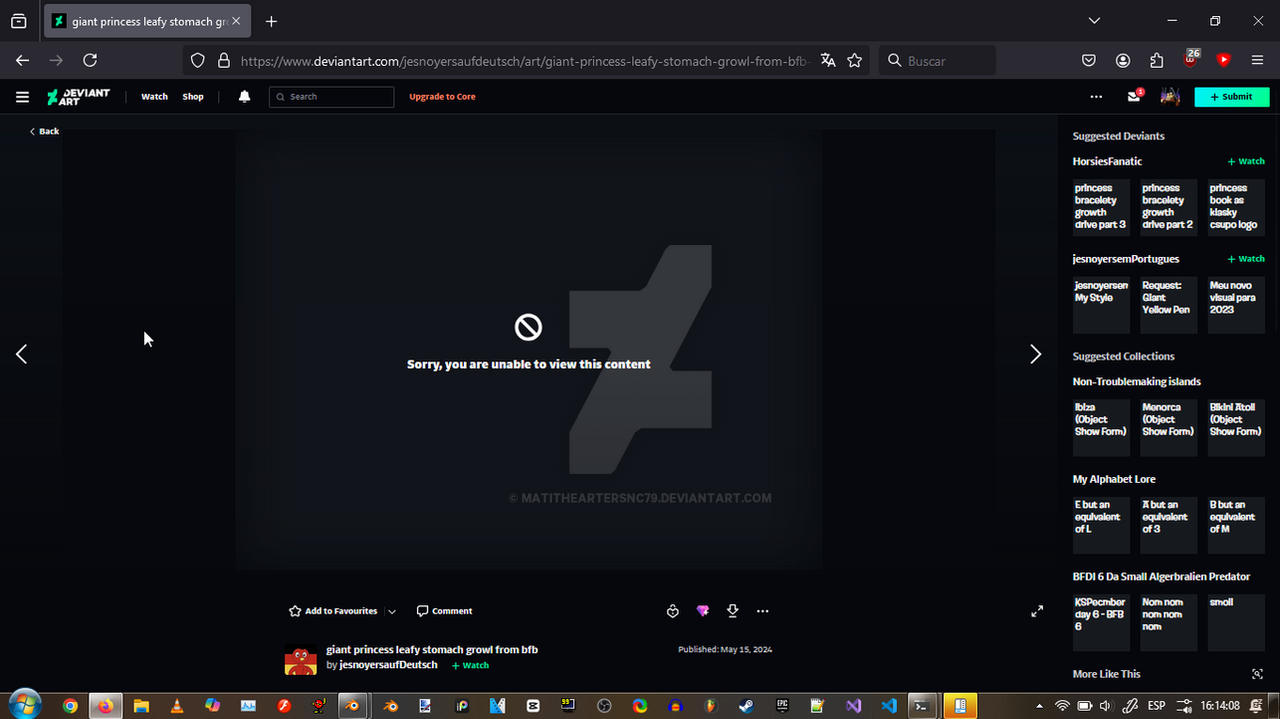The image size is (1280, 719).
Task: Open 'Ibiza (Object Show Form)' thumbnail
Action: coord(1101,428)
